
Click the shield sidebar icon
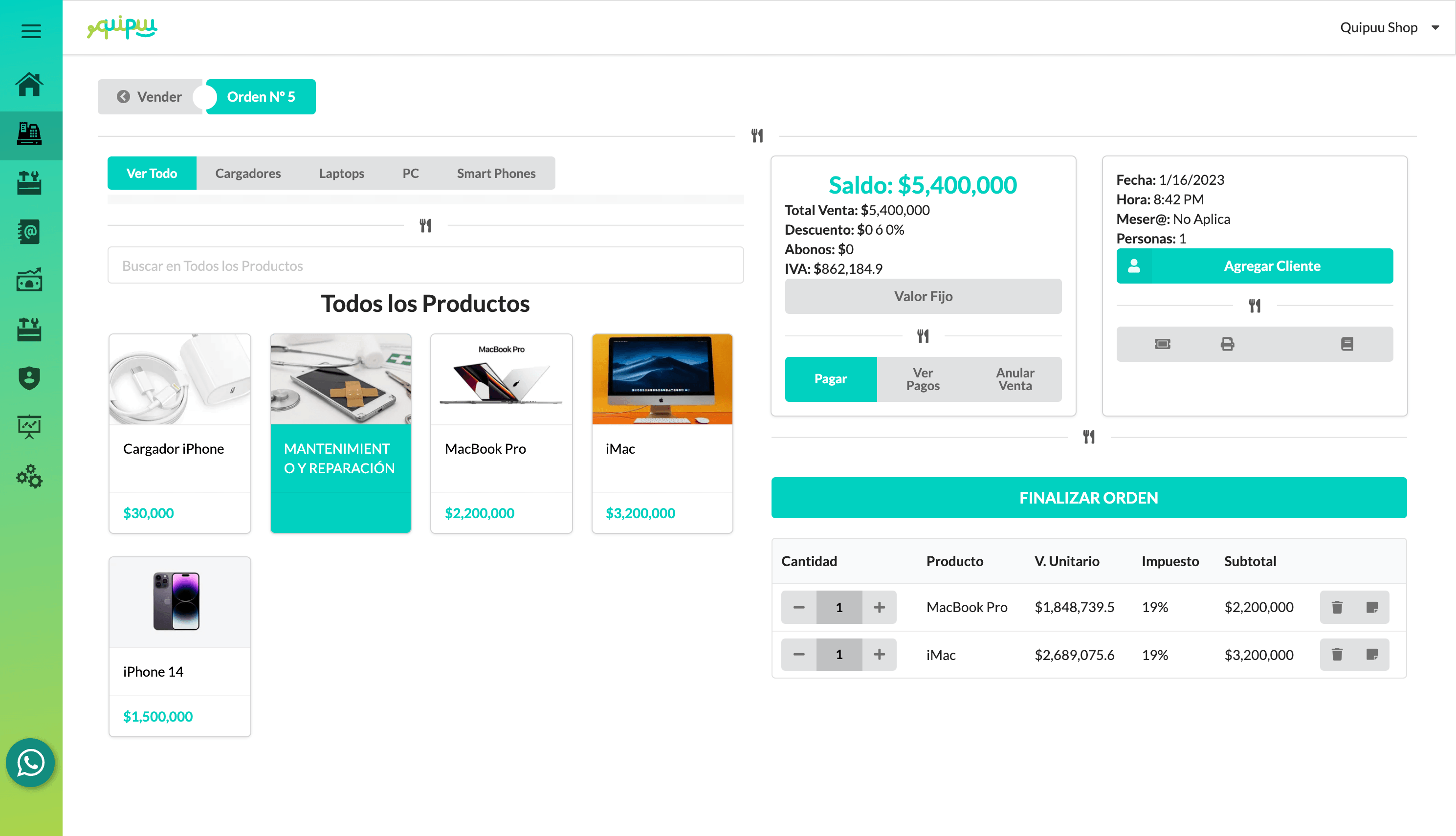click(30, 378)
